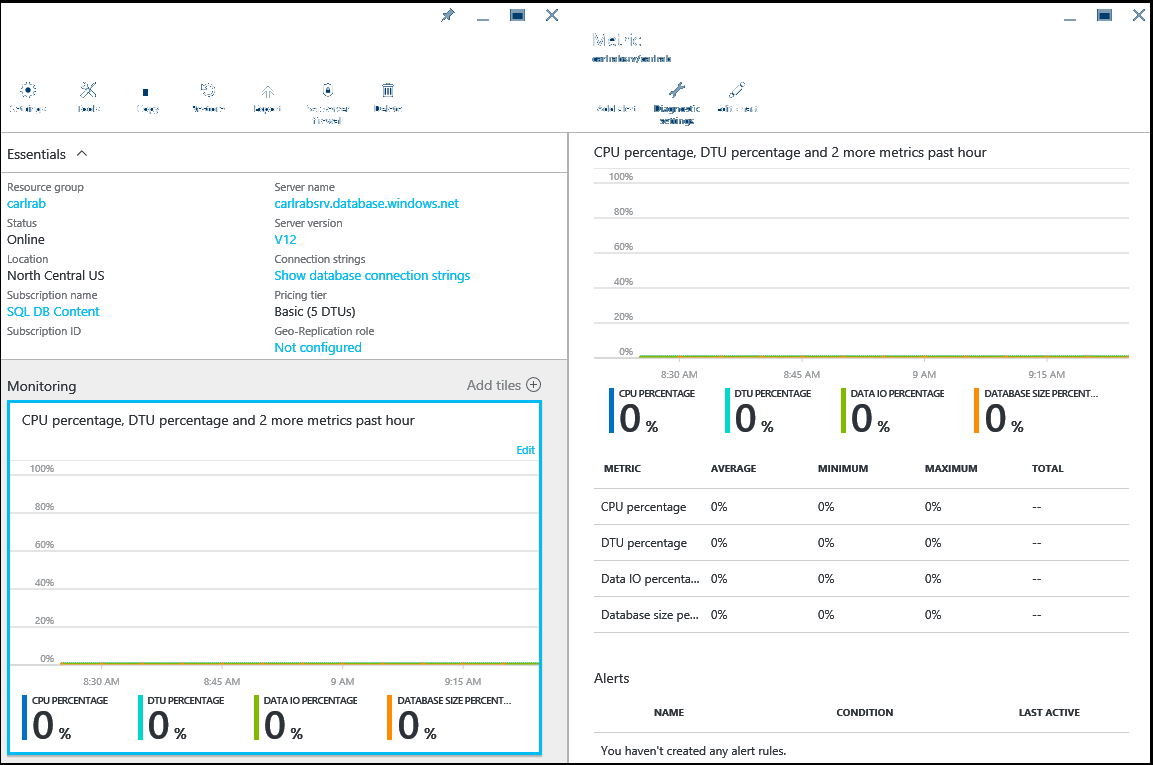Click Show database connection strings
Image resolution: width=1153 pixels, height=765 pixels.
pos(372,276)
